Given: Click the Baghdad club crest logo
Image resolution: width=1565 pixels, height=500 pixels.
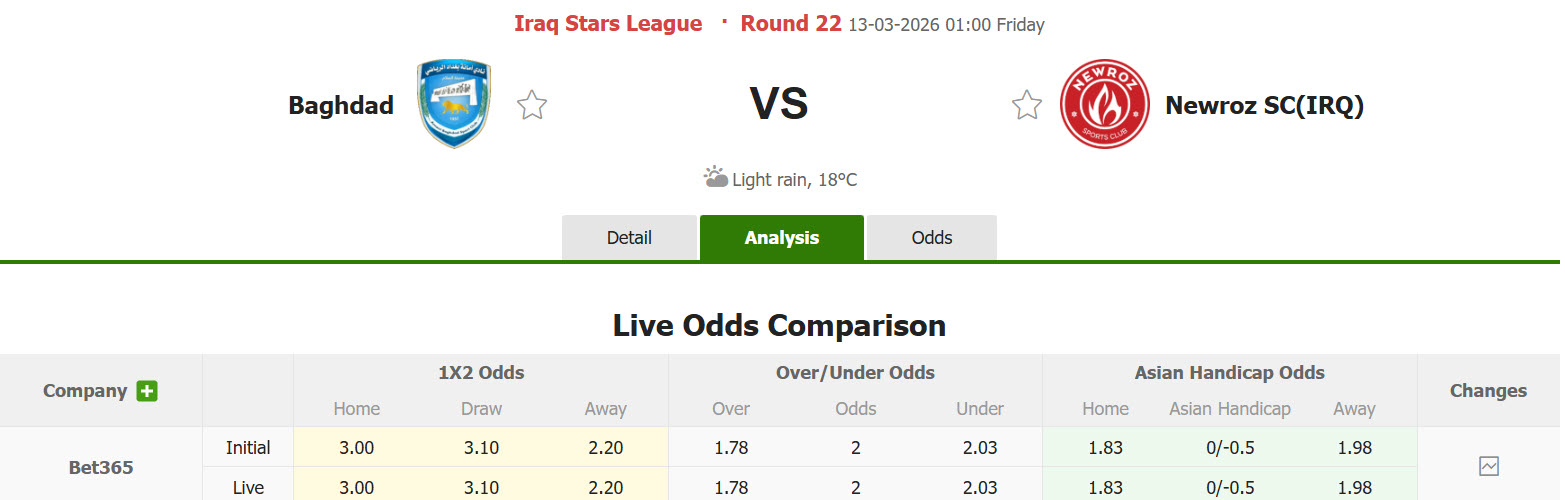Looking at the screenshot, I should tap(453, 104).
